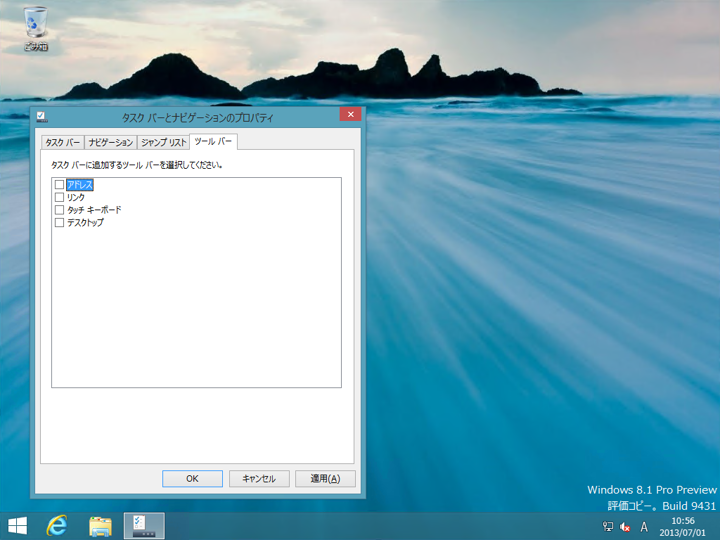
Task: Enable the アドレス toolbar checkbox
Action: tap(59, 185)
